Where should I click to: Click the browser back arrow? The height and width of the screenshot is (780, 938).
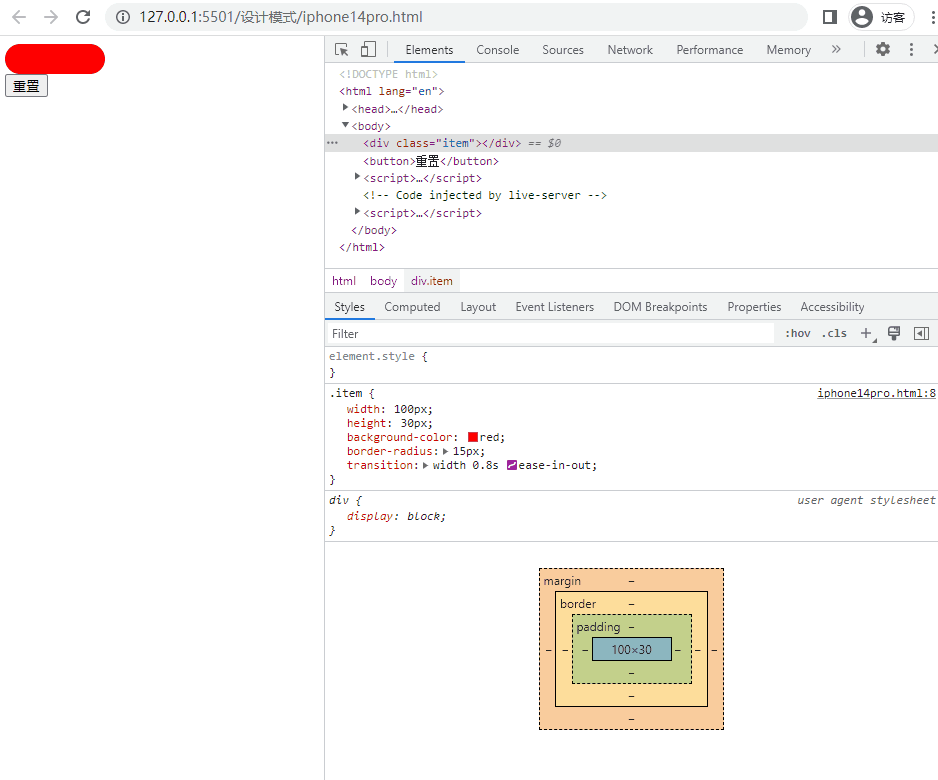[19, 17]
